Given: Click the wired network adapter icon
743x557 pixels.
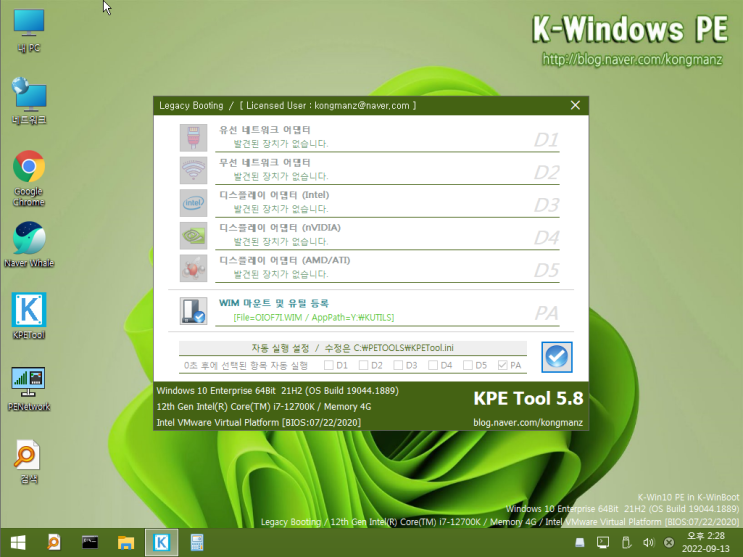Looking at the screenshot, I should click(x=193, y=137).
